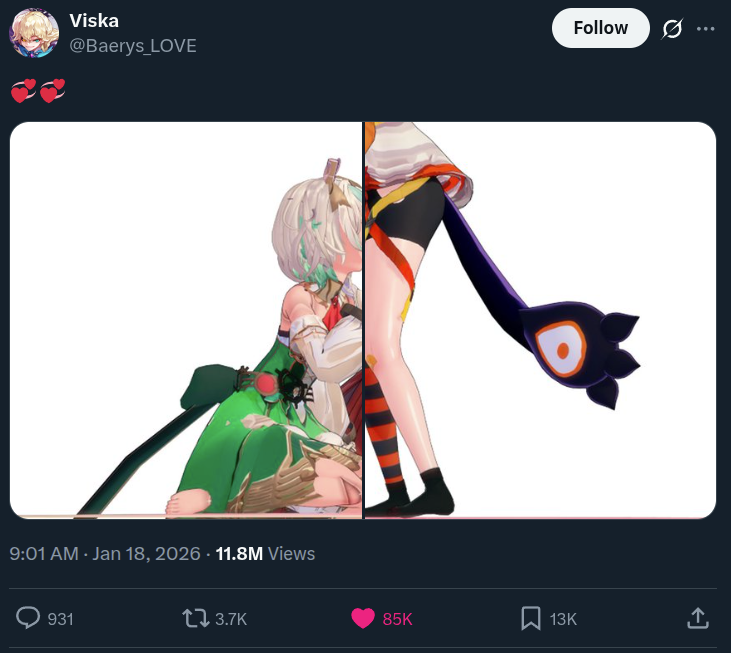Click the repost arrows icon
Screen dimensions: 731x653
(195, 619)
